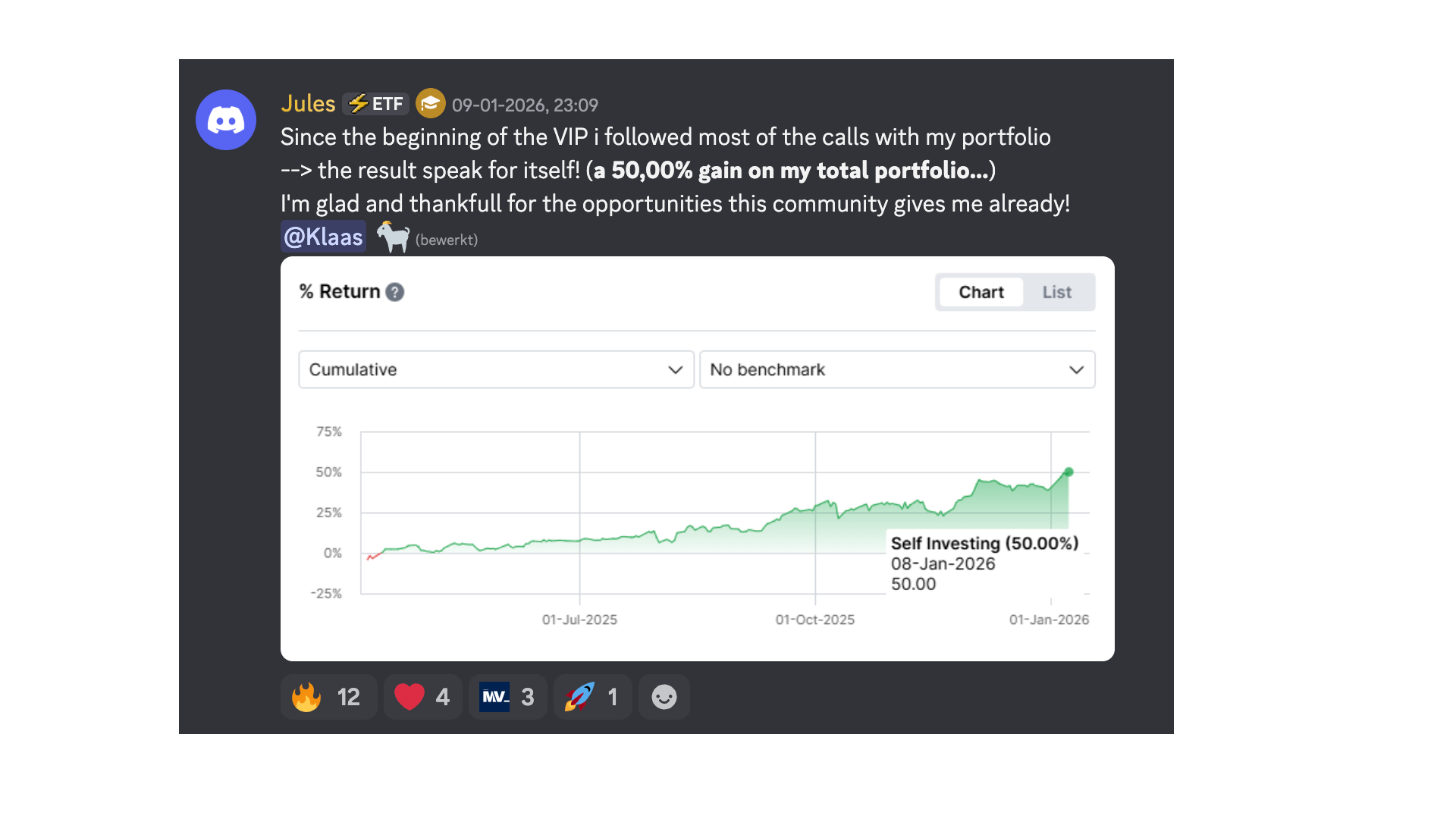Screen dimensions: 1456x819
Task: Click the goat emoji in message
Action: click(x=393, y=237)
